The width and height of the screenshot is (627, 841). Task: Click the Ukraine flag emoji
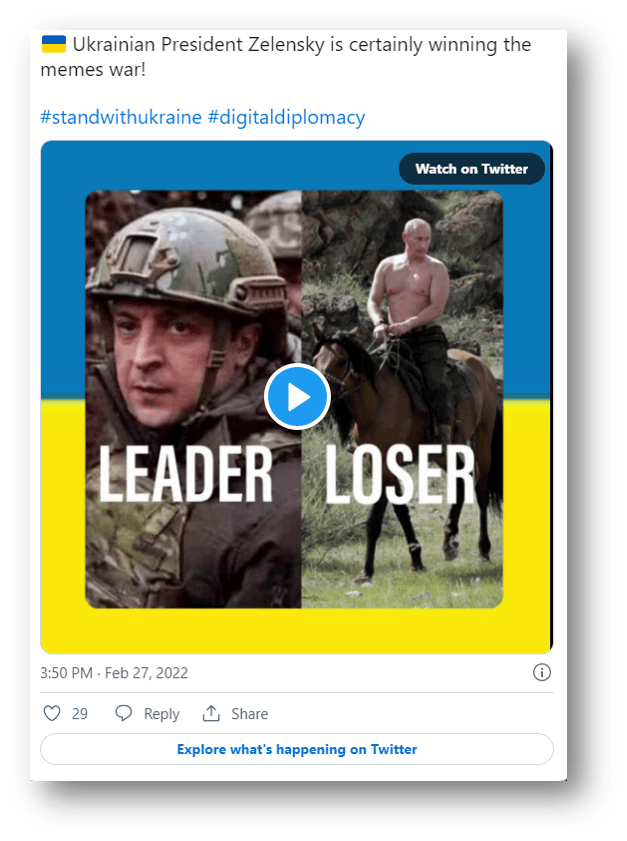53,45
